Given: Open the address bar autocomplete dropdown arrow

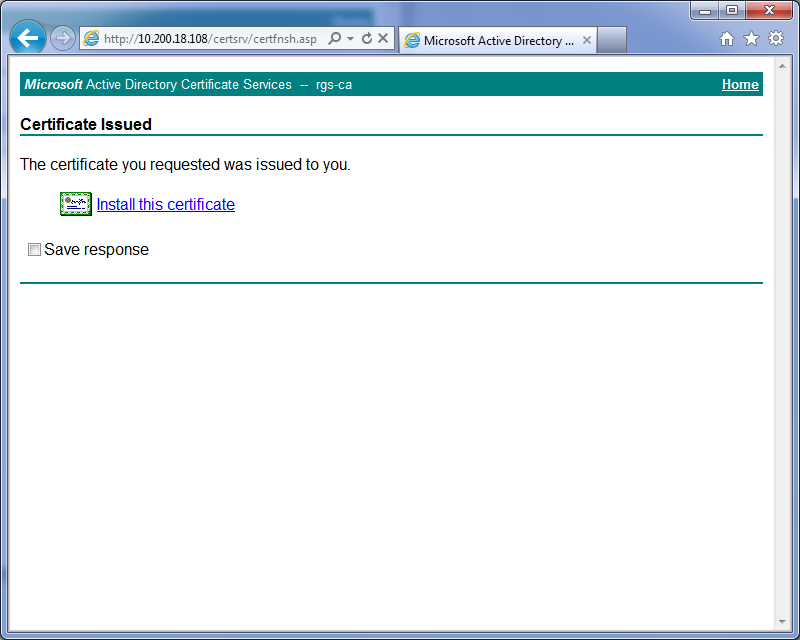Looking at the screenshot, I should point(351,38).
